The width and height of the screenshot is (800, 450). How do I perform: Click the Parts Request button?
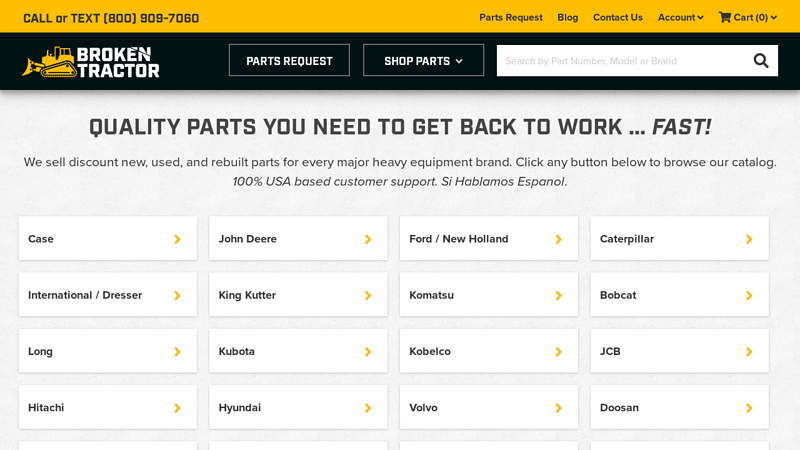pyautogui.click(x=289, y=61)
